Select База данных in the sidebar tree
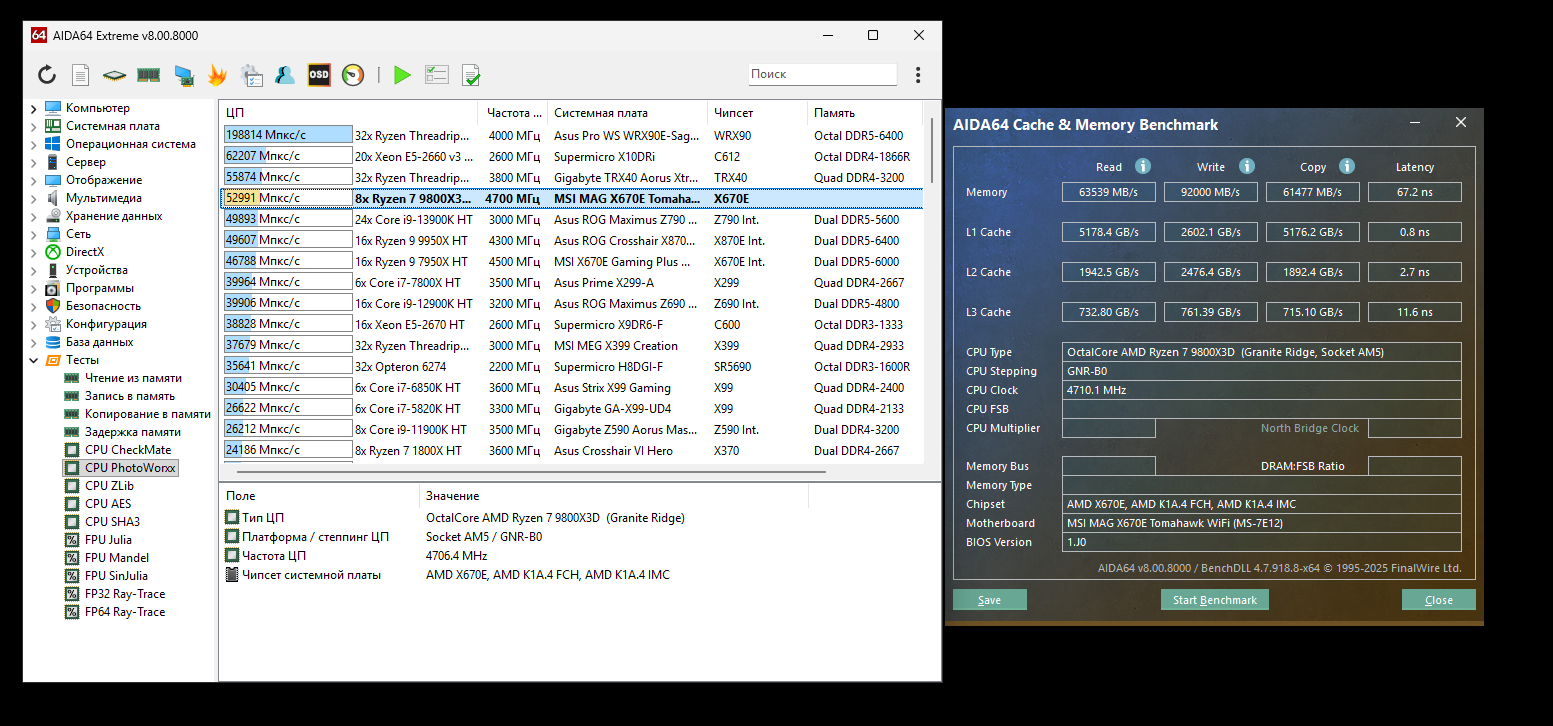This screenshot has width=1553, height=726. coord(99,342)
